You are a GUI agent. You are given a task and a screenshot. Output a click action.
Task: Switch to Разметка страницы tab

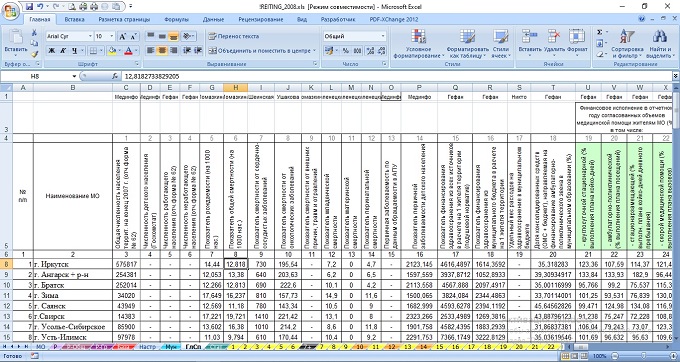[x=124, y=20]
